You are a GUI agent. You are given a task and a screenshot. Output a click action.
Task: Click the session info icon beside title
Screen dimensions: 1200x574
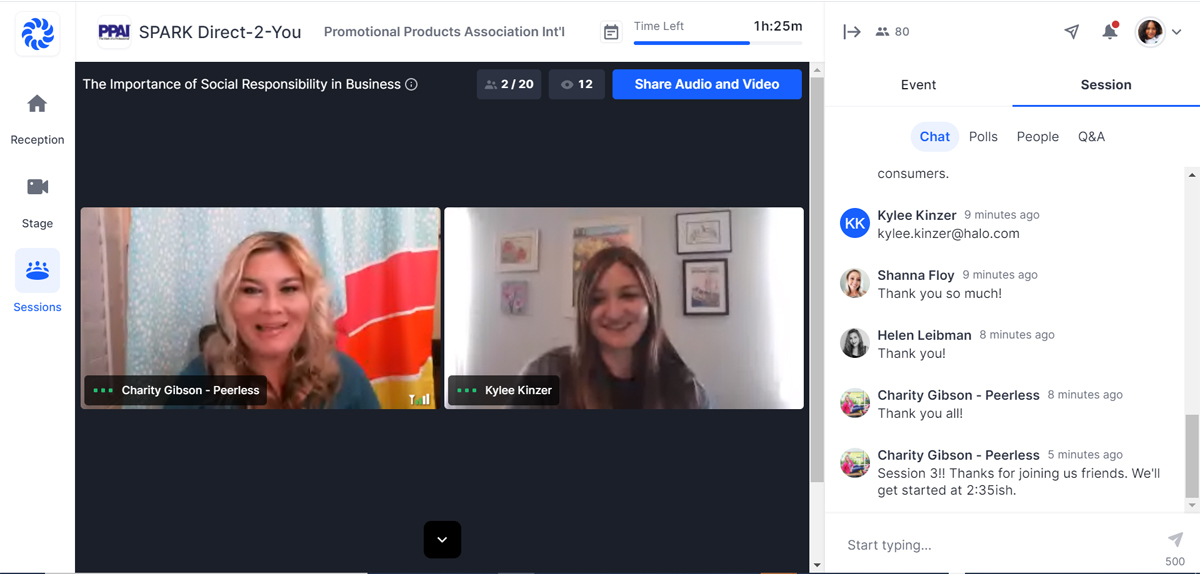(412, 85)
